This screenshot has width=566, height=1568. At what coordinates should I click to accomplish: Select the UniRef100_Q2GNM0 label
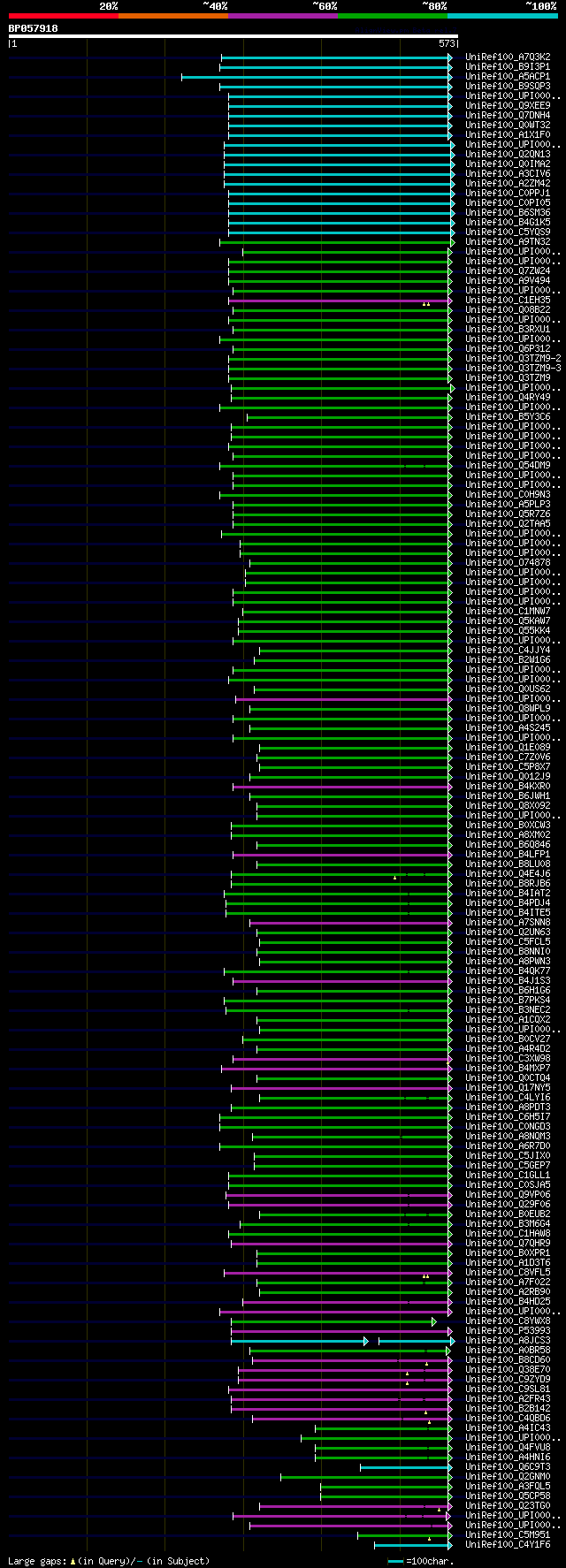(508, 1477)
